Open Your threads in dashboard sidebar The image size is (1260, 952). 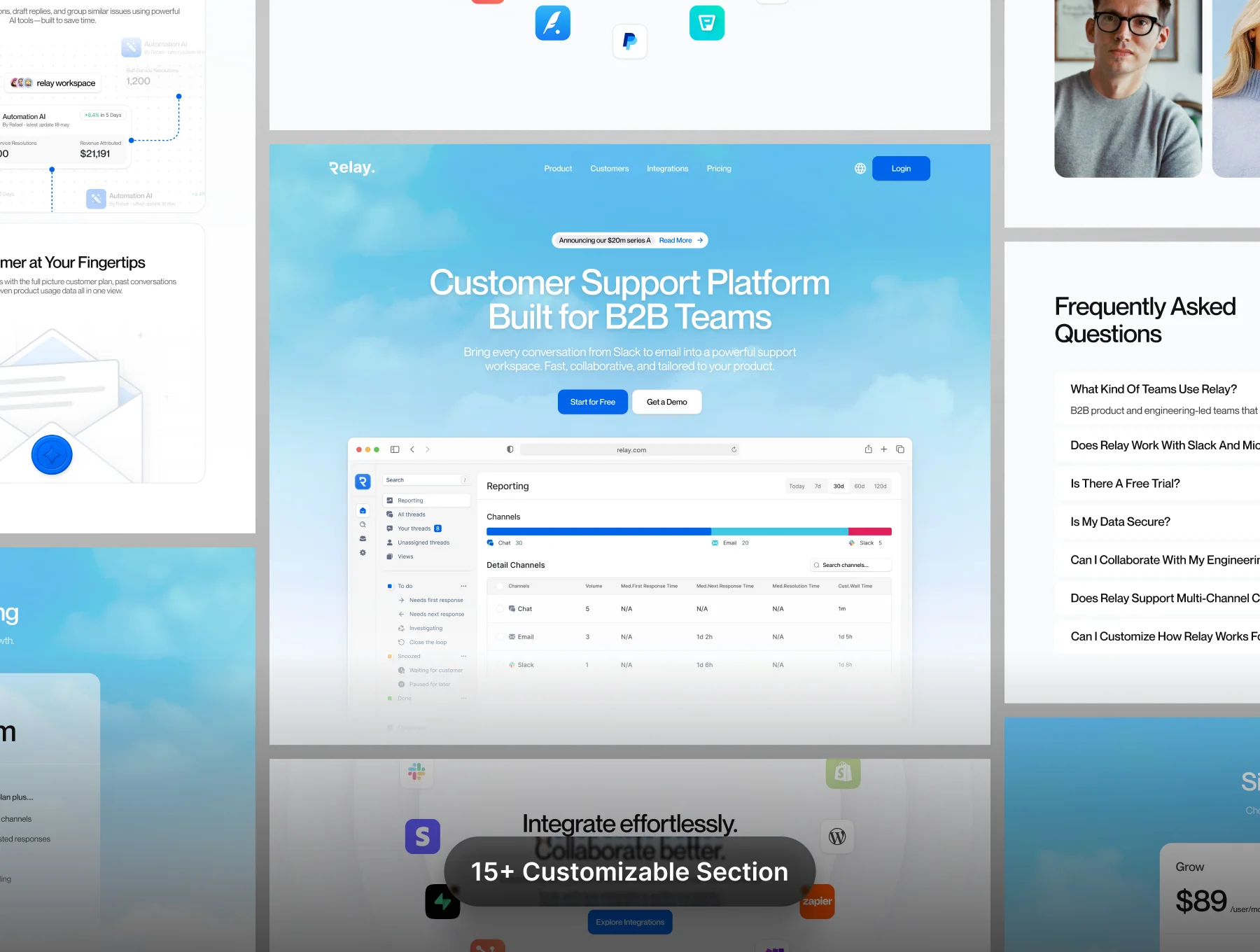click(x=414, y=528)
